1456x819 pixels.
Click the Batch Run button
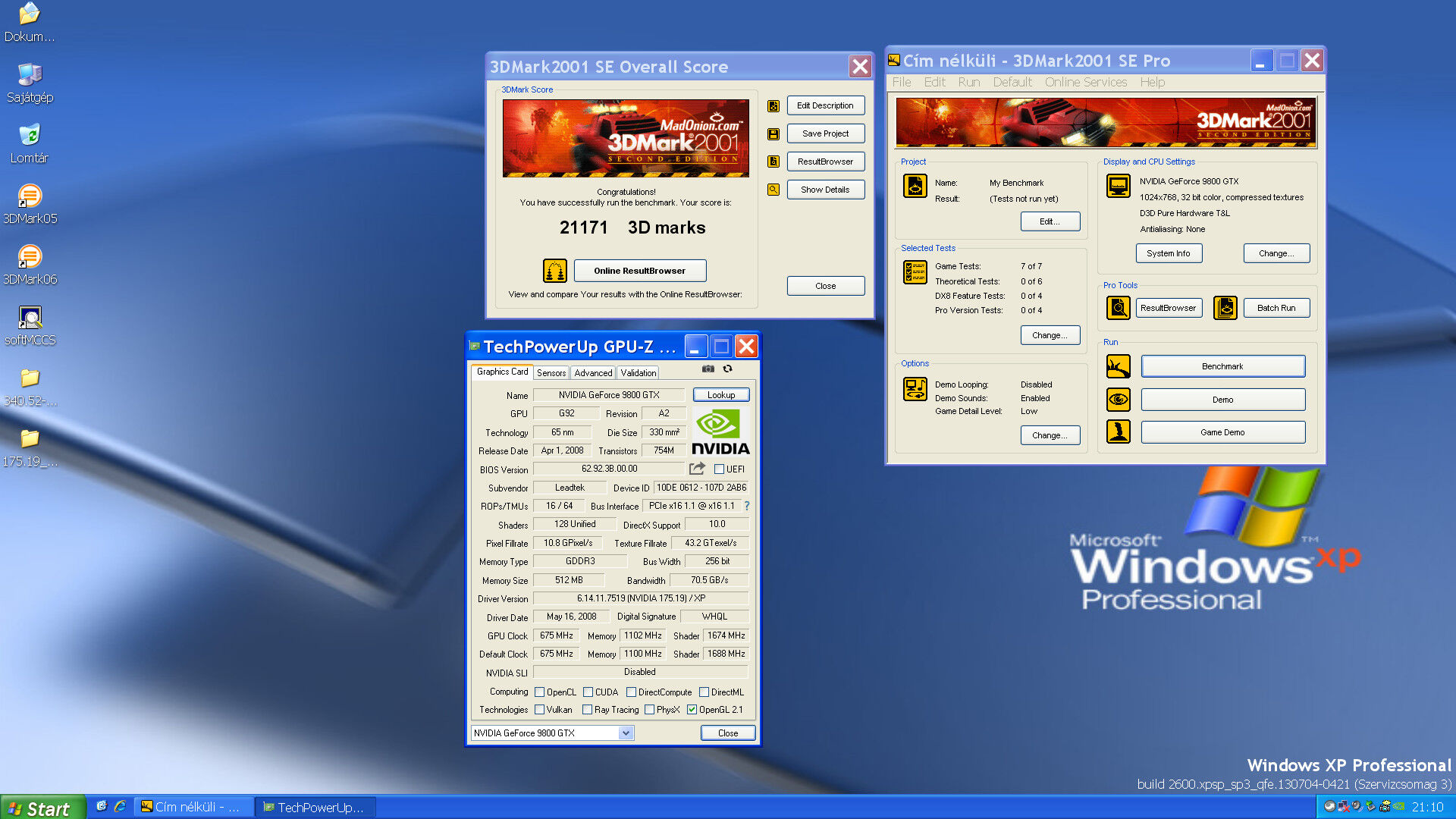coord(1276,308)
